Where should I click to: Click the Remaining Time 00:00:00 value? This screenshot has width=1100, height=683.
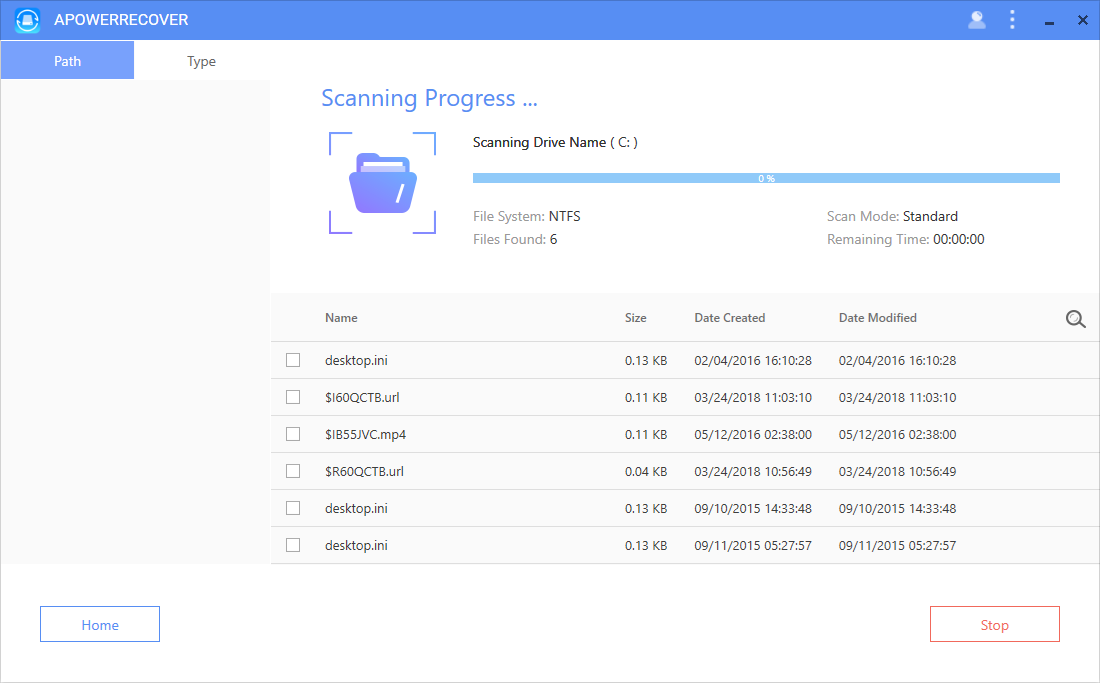tap(958, 239)
